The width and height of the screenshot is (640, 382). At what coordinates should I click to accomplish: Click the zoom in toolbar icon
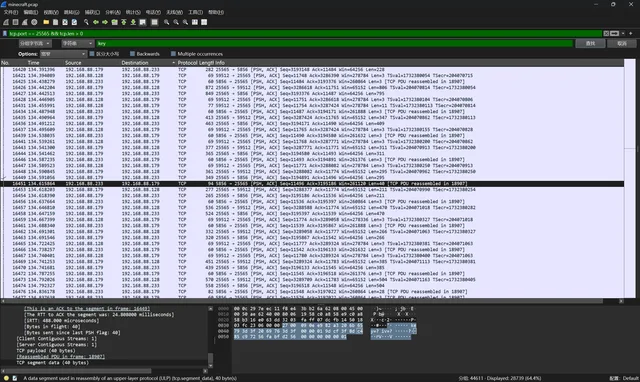pos(167,22)
